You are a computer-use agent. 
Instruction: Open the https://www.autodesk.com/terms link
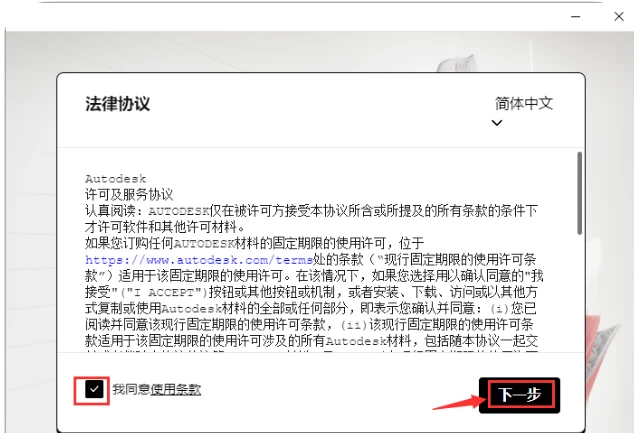click(199, 260)
